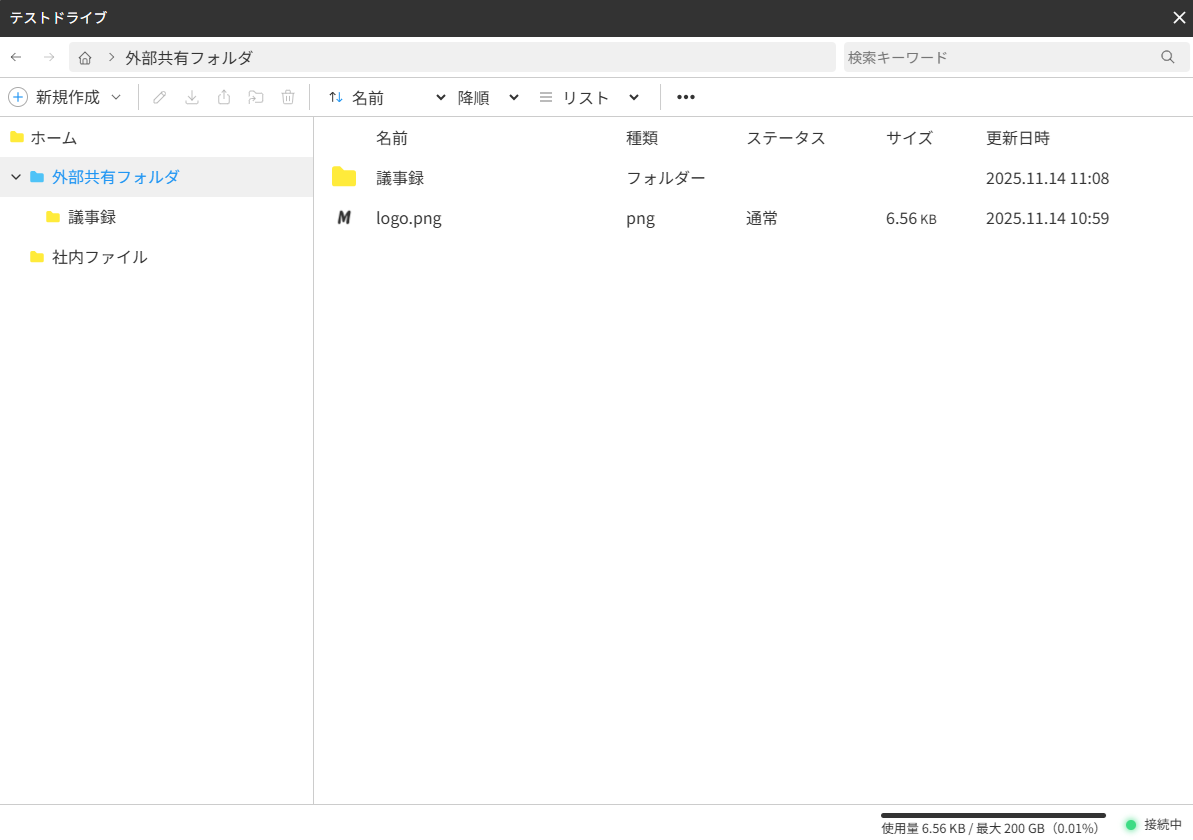
Task: Select ホーム in the folder tree
Action: [x=53, y=137]
